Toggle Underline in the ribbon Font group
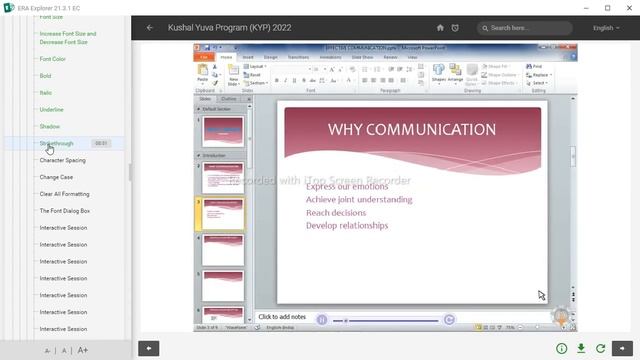 [294, 80]
